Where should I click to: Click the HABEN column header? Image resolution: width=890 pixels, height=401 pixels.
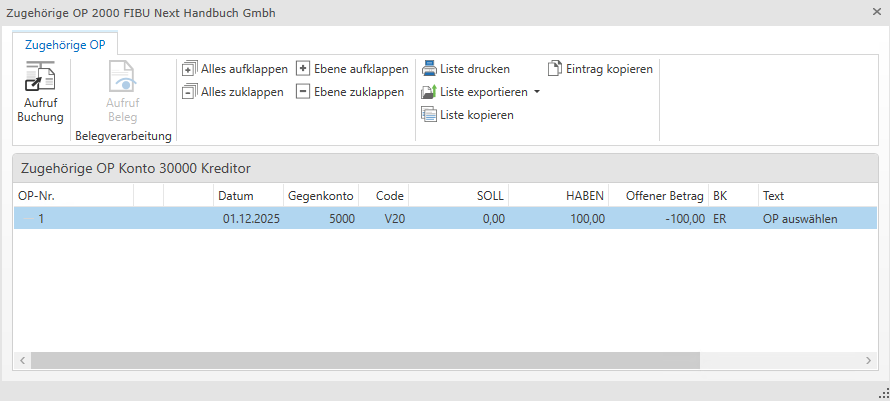pos(585,195)
